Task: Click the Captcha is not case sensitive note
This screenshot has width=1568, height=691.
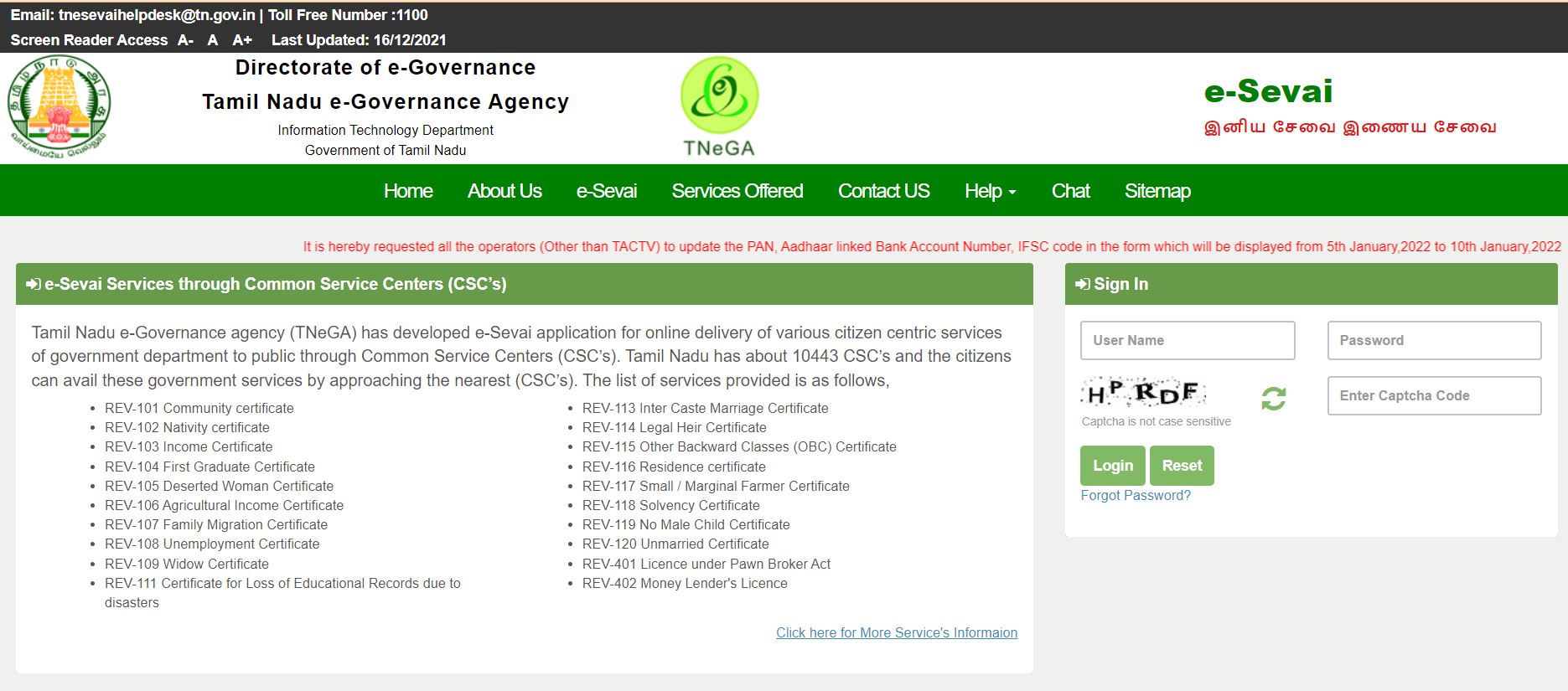Action: coord(1156,421)
